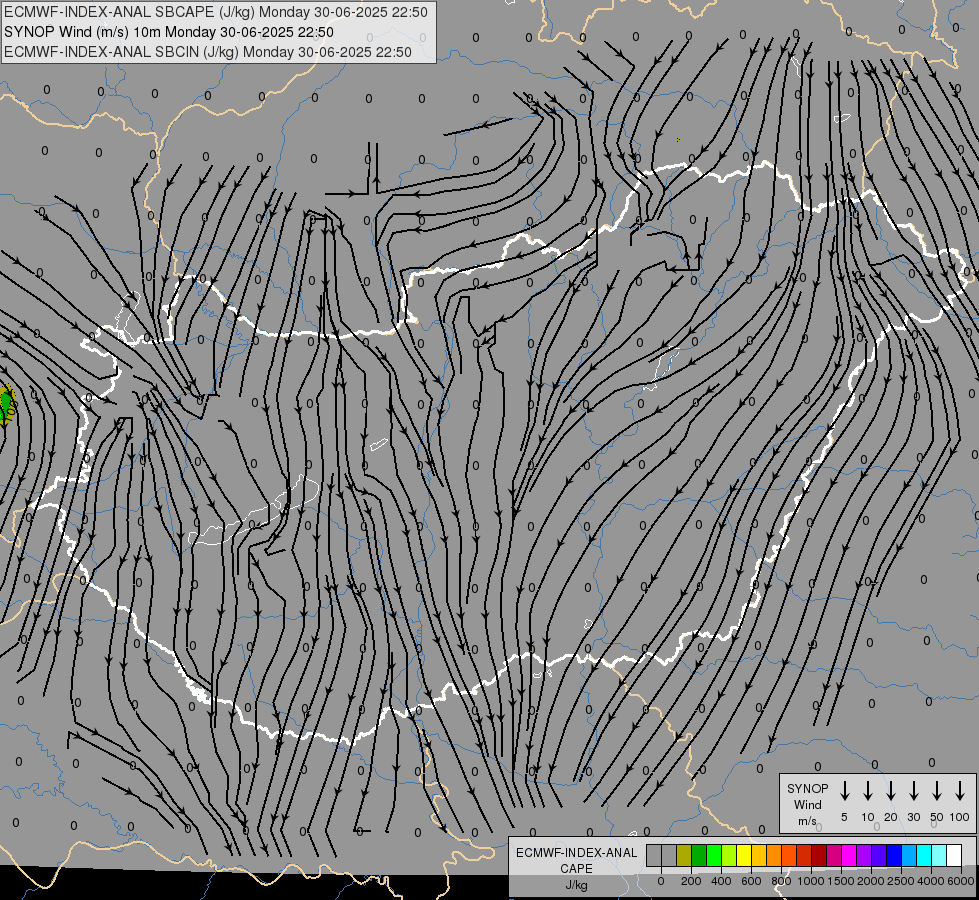Viewport: 979px width, 900px height.
Task: Select the gray swatch left of the 0 tick
Action: (x=654, y=856)
